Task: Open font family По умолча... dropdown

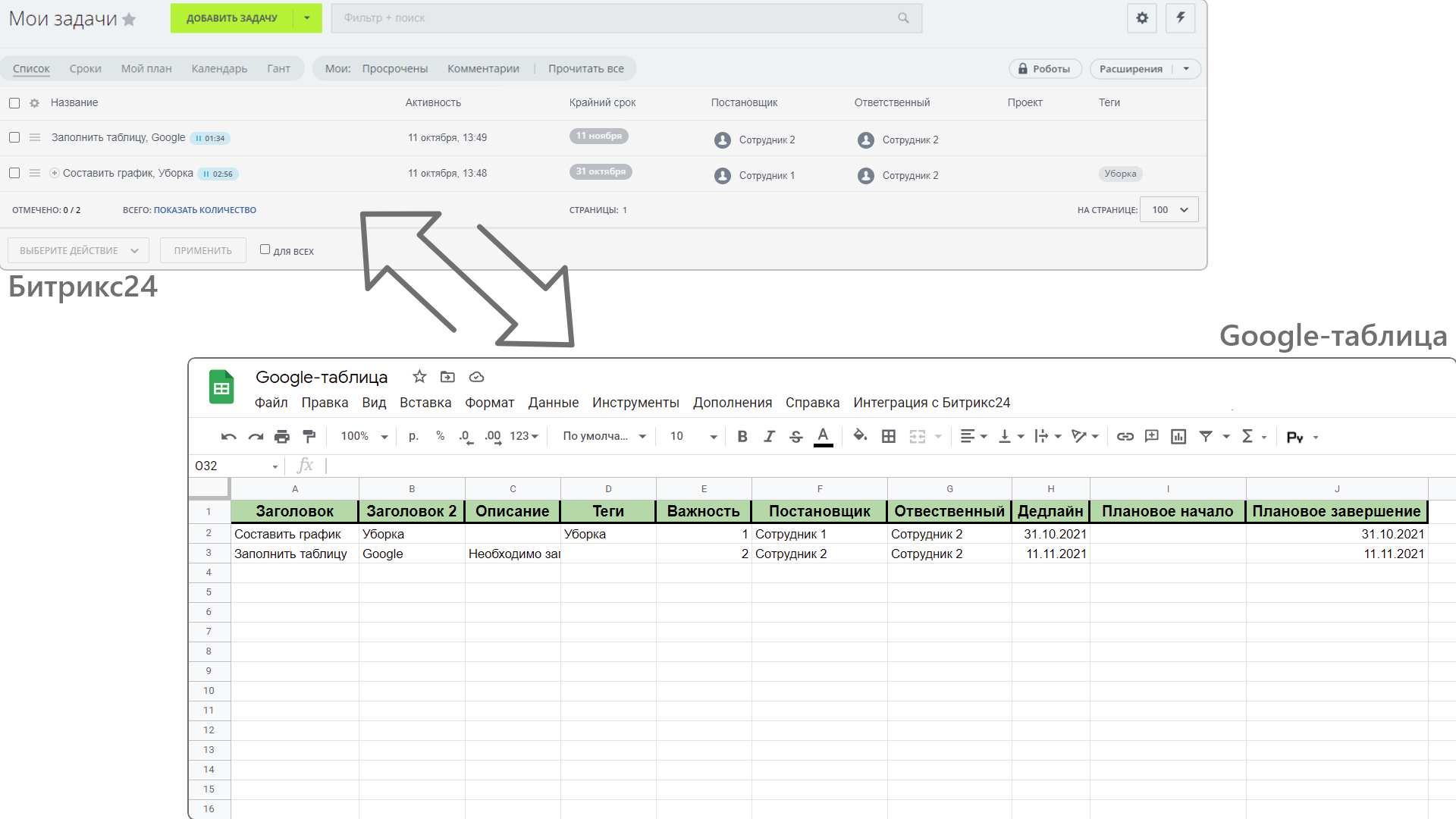Action: click(604, 436)
